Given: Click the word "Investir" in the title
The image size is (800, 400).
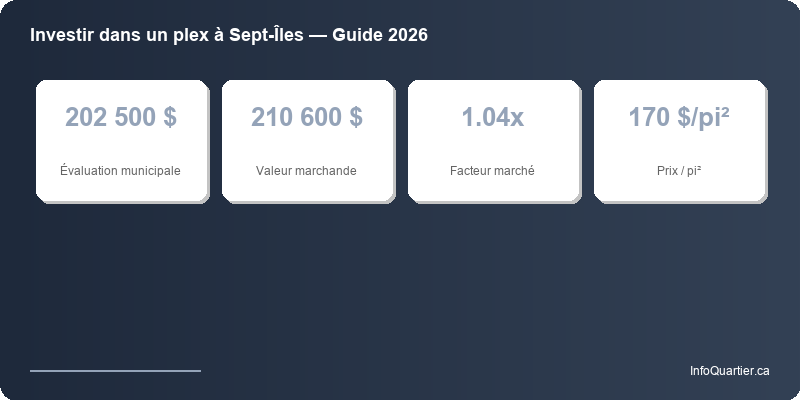Looking at the screenshot, I should click(x=60, y=35).
